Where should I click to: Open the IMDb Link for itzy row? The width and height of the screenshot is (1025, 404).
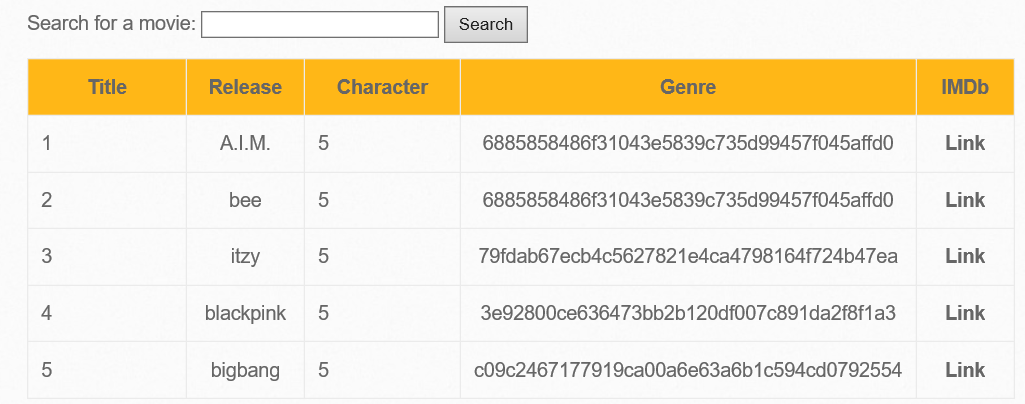pos(965,256)
